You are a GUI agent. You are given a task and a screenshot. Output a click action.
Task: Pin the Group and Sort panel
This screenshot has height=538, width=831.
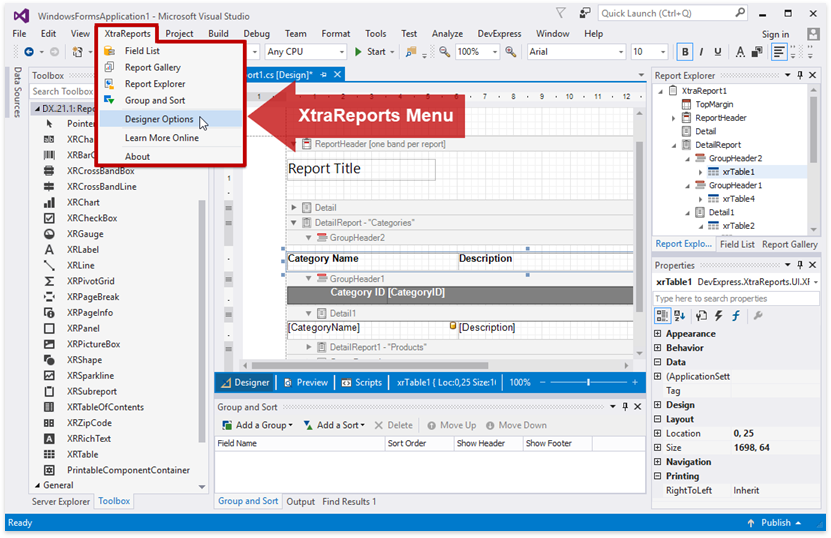click(x=625, y=407)
